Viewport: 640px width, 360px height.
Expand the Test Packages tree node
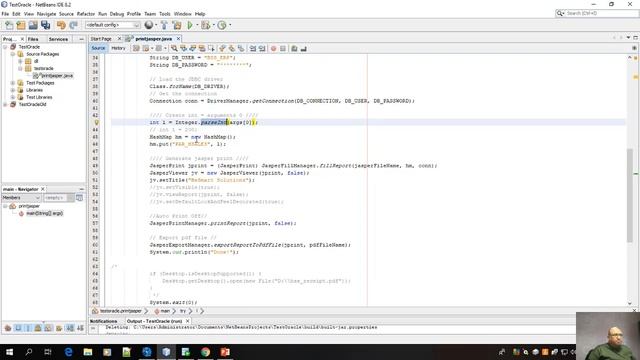tap(13, 83)
